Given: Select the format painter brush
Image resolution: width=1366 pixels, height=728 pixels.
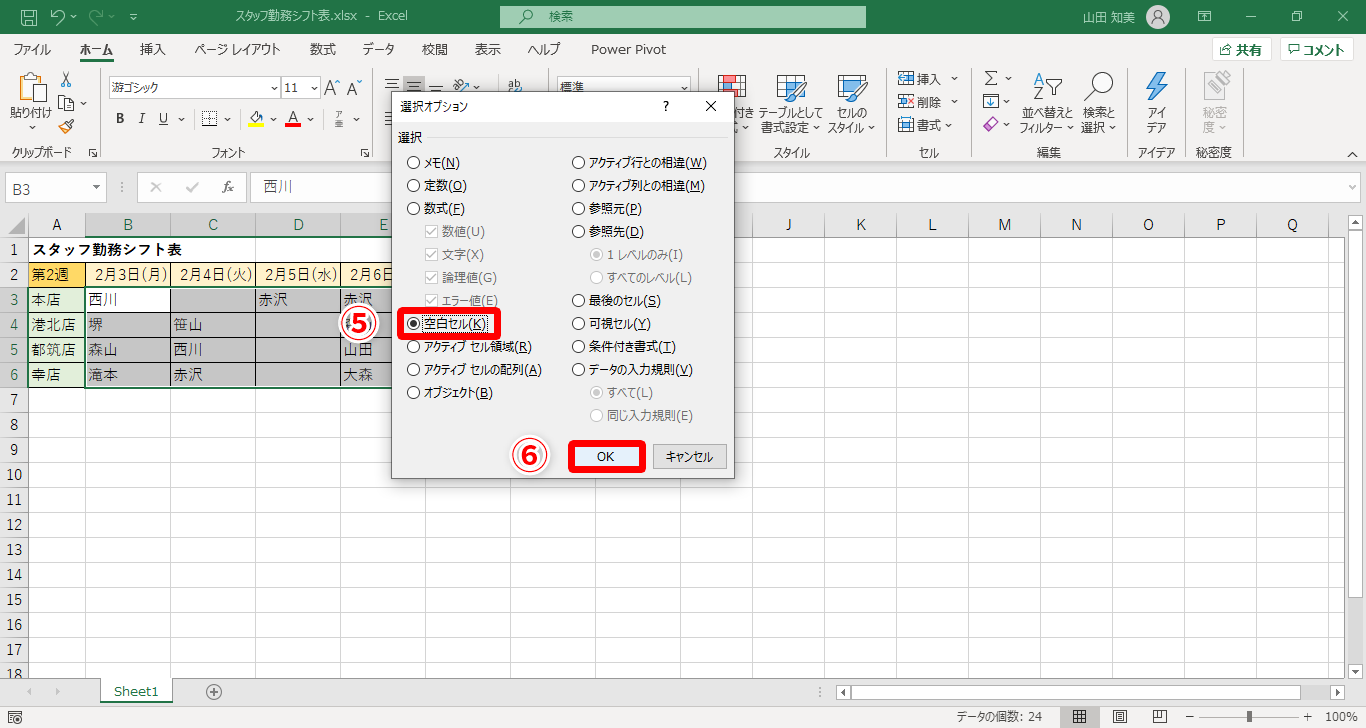Looking at the screenshot, I should (x=66, y=126).
